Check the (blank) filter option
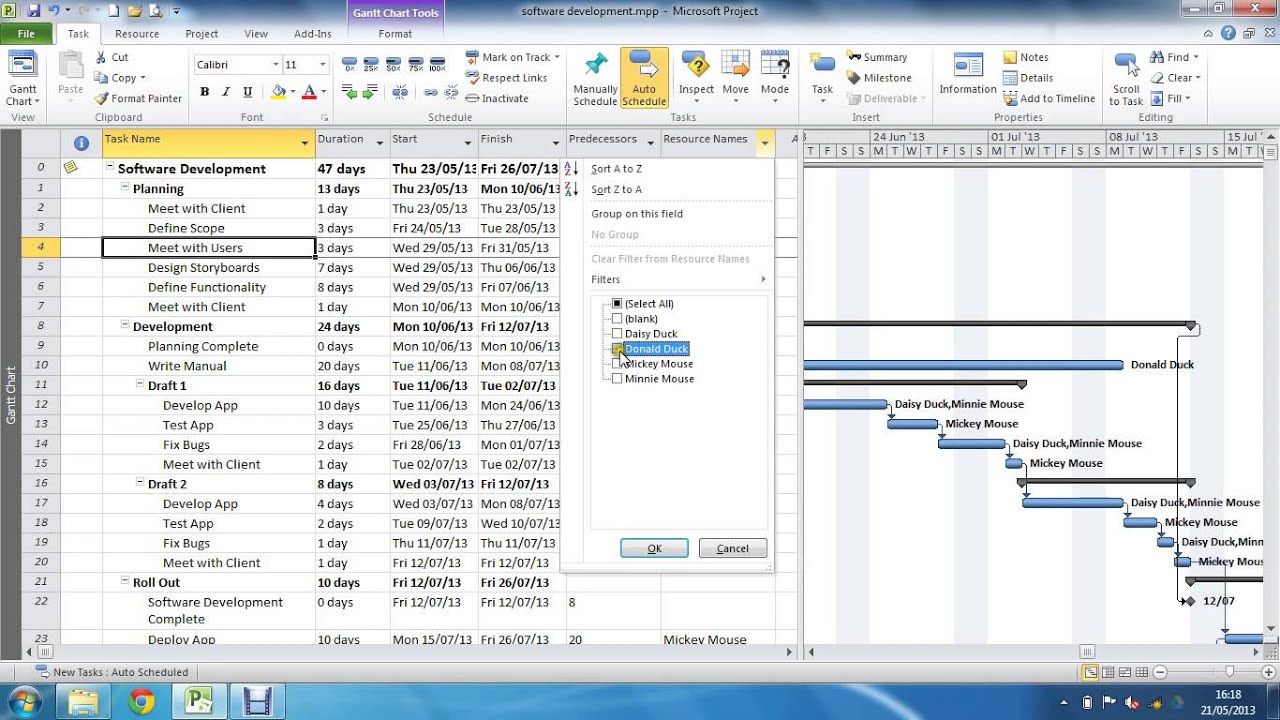The height and width of the screenshot is (720, 1280). [x=617, y=319]
